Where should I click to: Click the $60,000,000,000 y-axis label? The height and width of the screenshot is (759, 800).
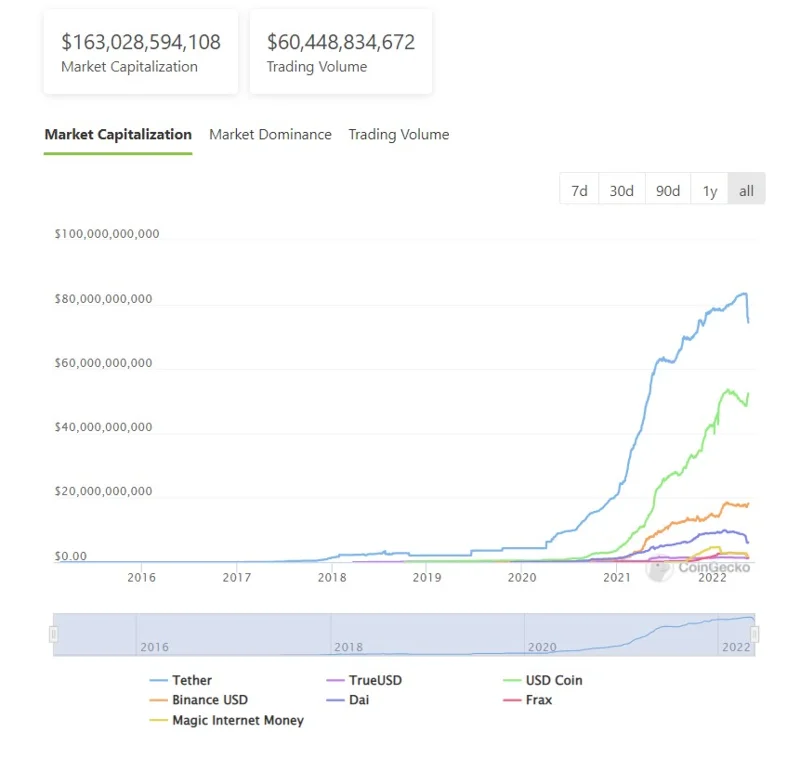coord(104,363)
